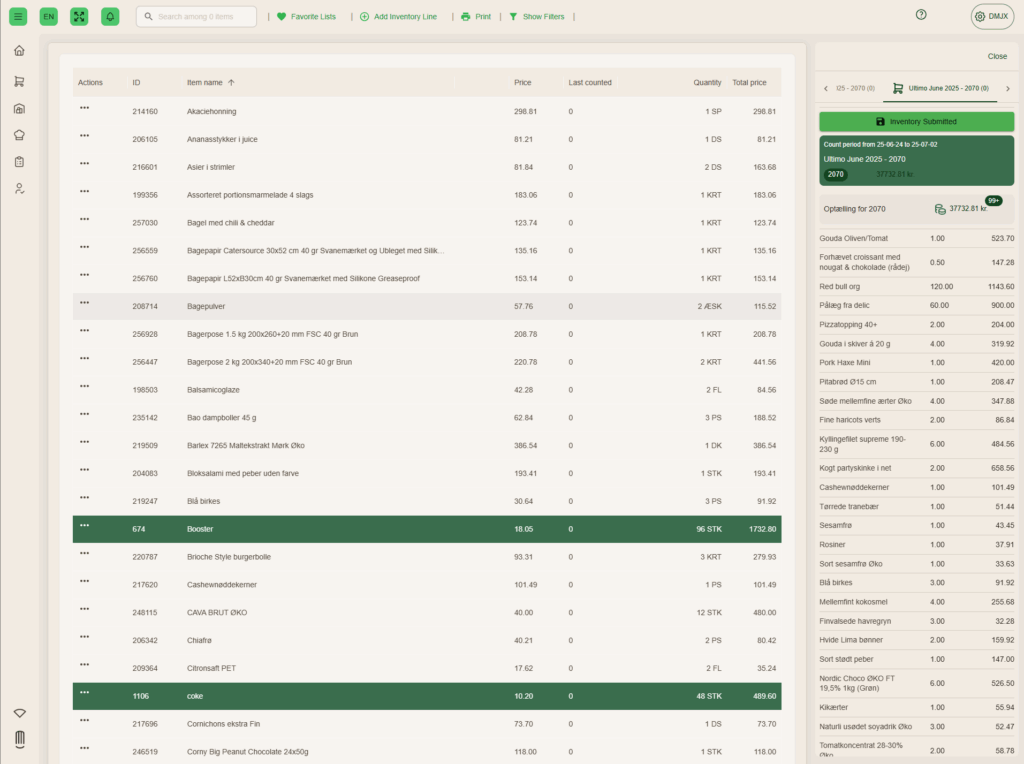Viewport: 1024px width, 764px height.
Task: Open the hamburger menu button
Action: [x=18, y=16]
